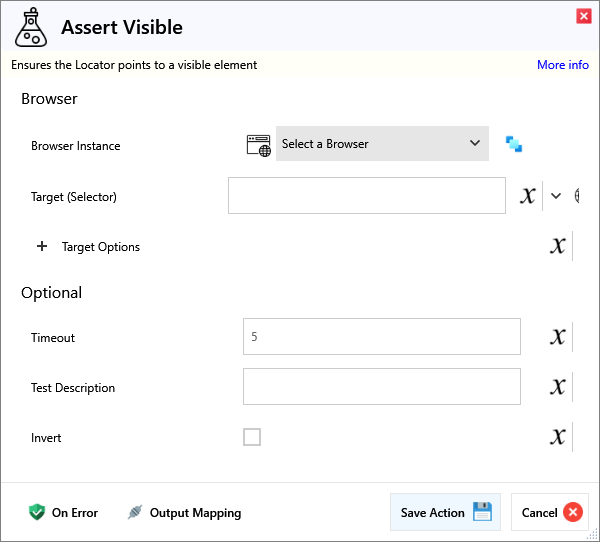This screenshot has width=600, height=542.
Task: Click the variable x icon for Target Options
Action: pos(558,246)
